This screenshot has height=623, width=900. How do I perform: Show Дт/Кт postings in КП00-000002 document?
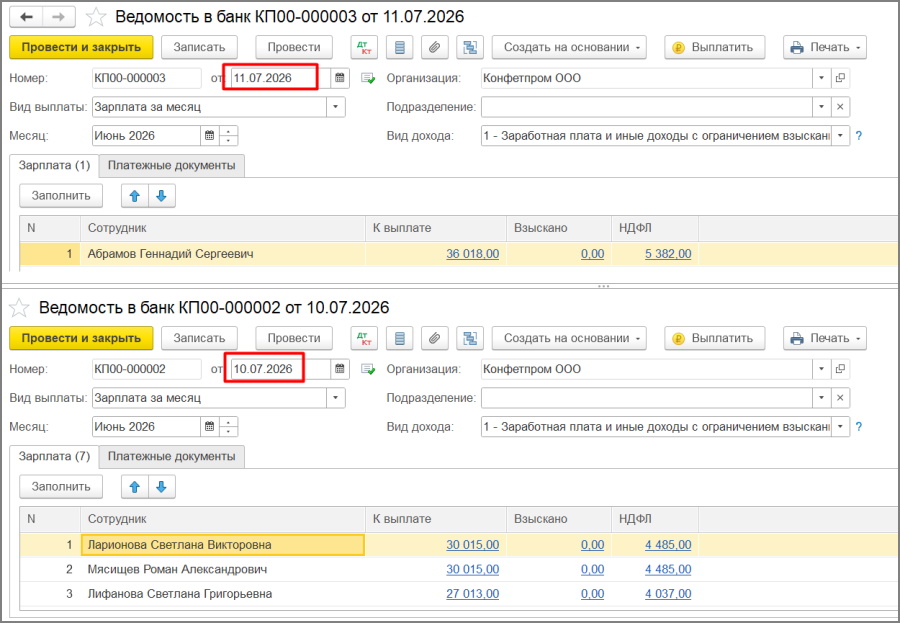(364, 338)
